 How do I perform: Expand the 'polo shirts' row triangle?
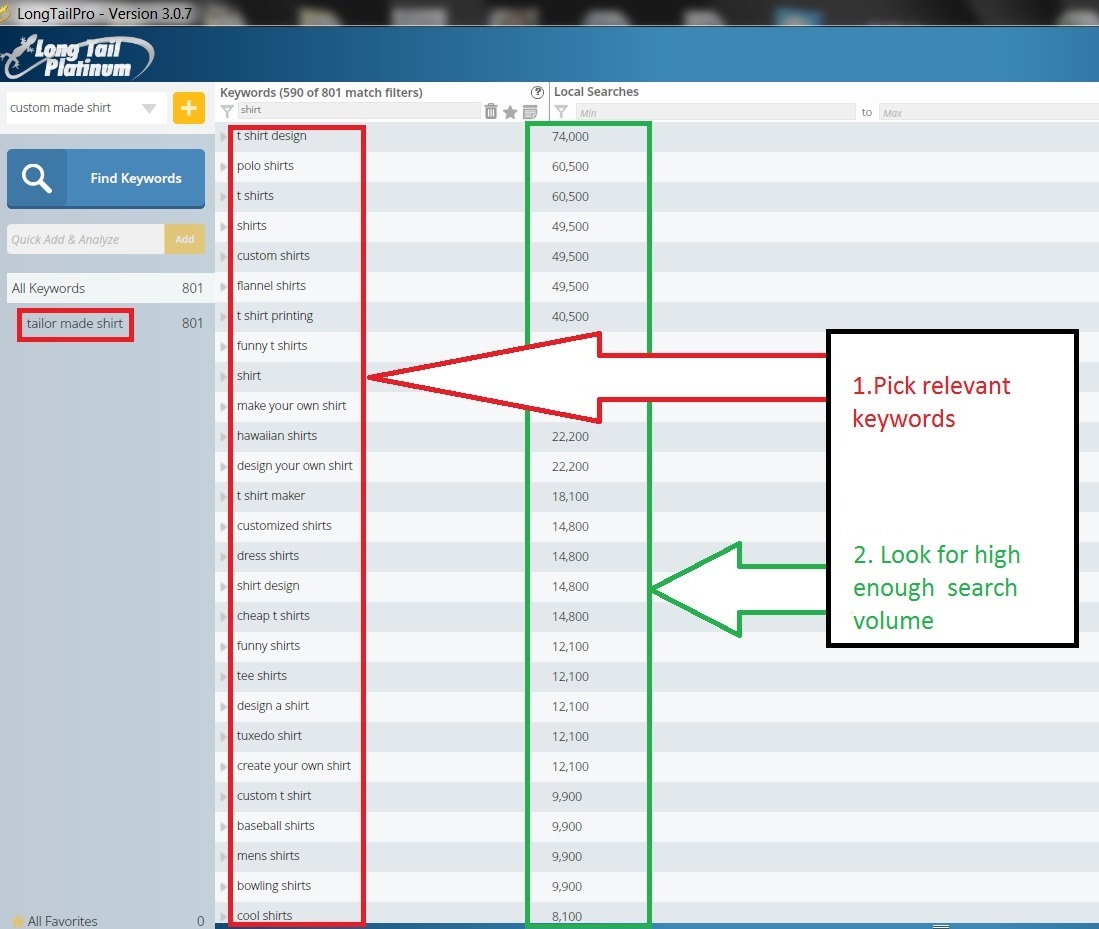[224, 166]
